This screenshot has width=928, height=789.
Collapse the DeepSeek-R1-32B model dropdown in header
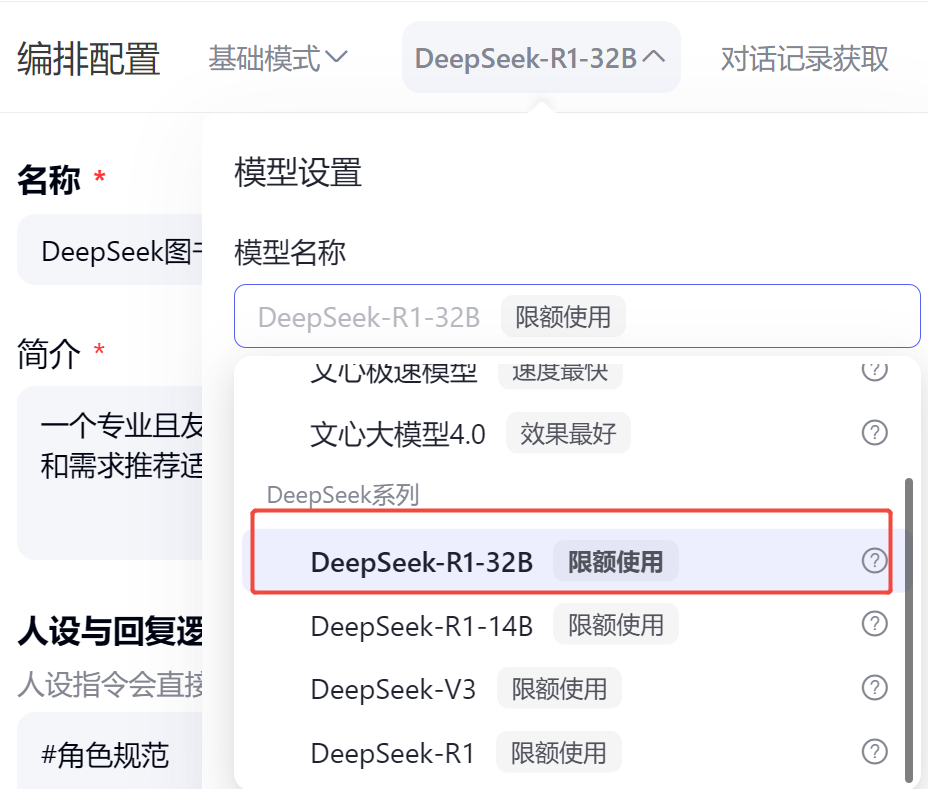coord(541,57)
